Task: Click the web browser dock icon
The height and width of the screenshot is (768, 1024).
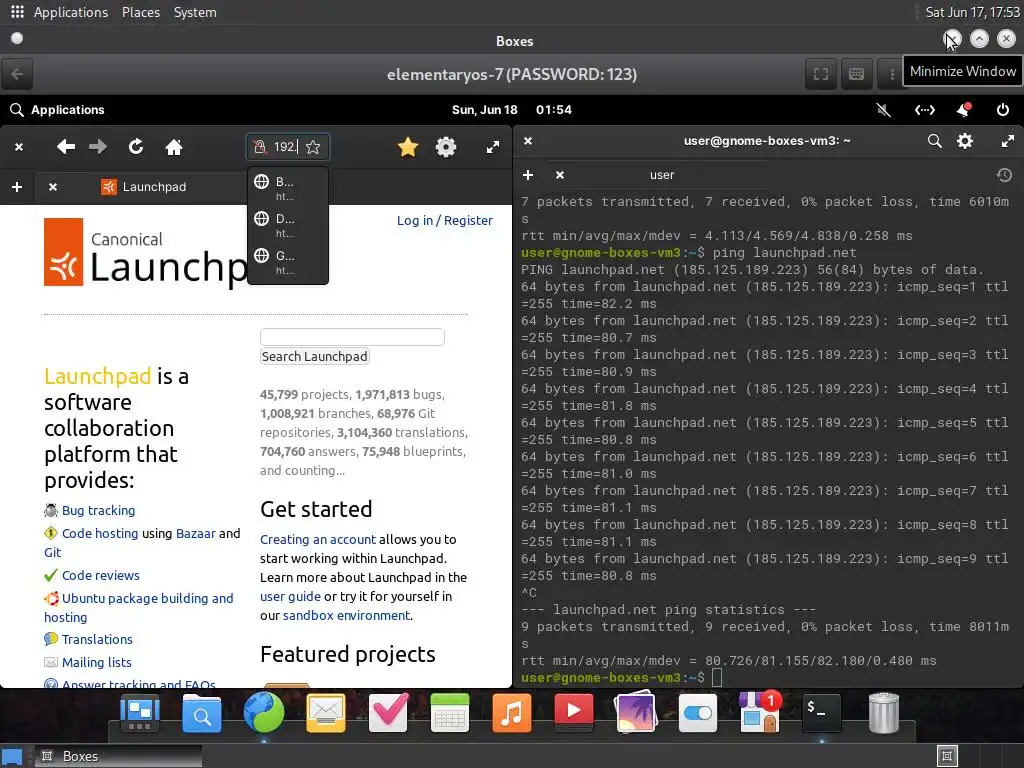Action: [264, 712]
